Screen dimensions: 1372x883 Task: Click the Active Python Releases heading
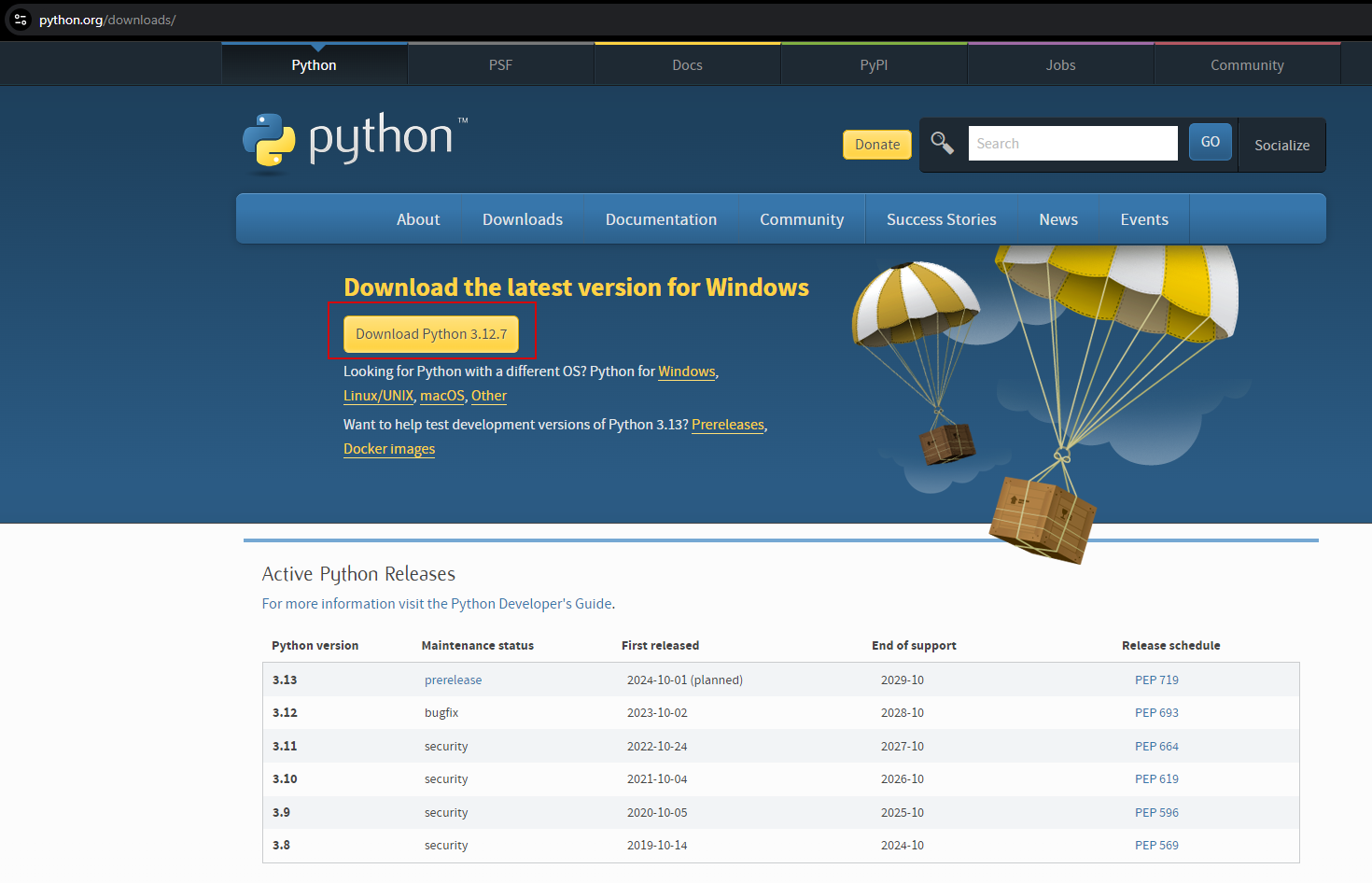pos(358,574)
